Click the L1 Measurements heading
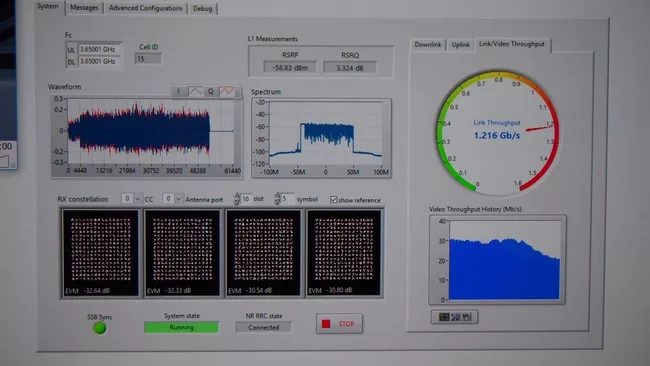The height and width of the screenshot is (366, 650). [x=273, y=39]
